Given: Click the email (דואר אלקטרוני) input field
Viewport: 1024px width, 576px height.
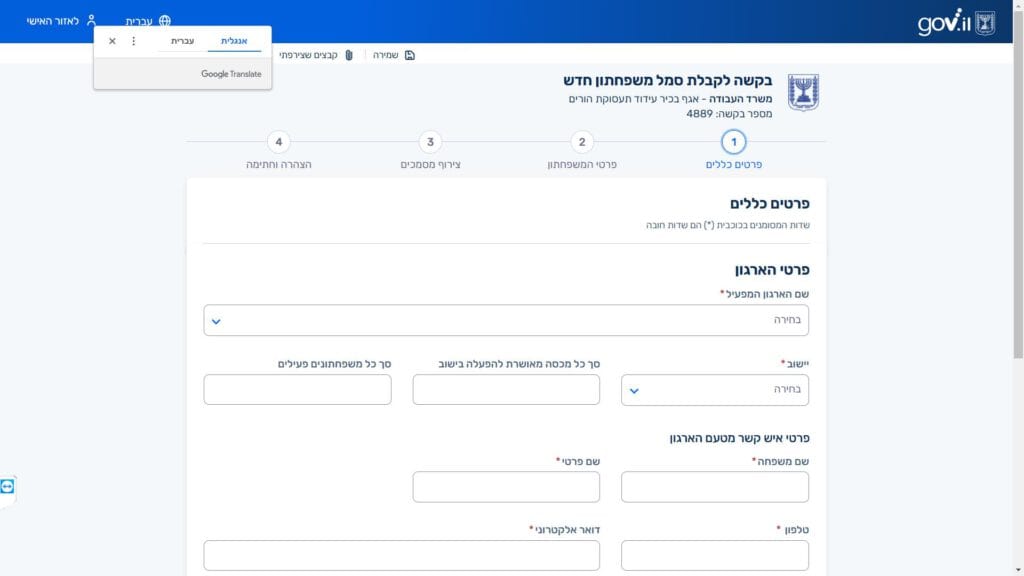Looking at the screenshot, I should tap(401, 555).
